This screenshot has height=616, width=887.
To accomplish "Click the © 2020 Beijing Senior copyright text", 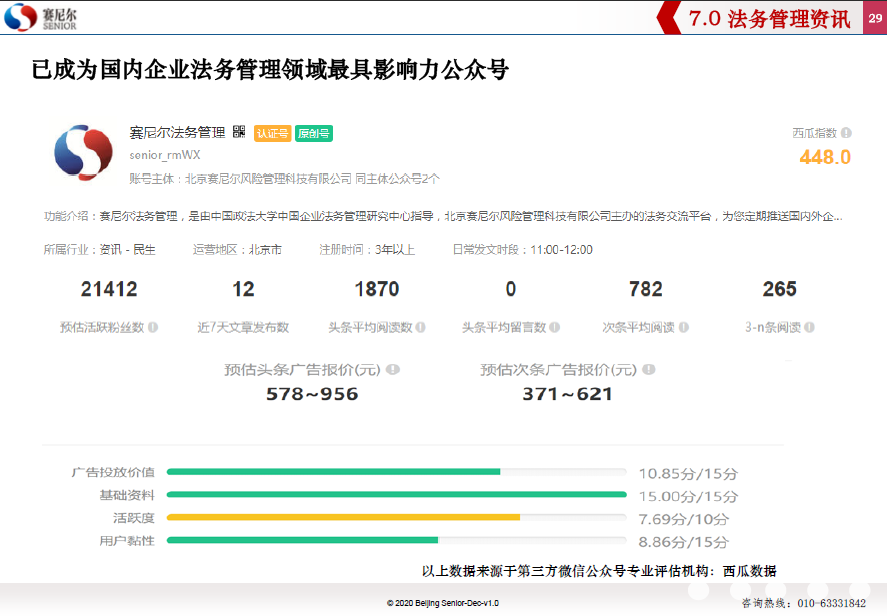I will (443, 604).
